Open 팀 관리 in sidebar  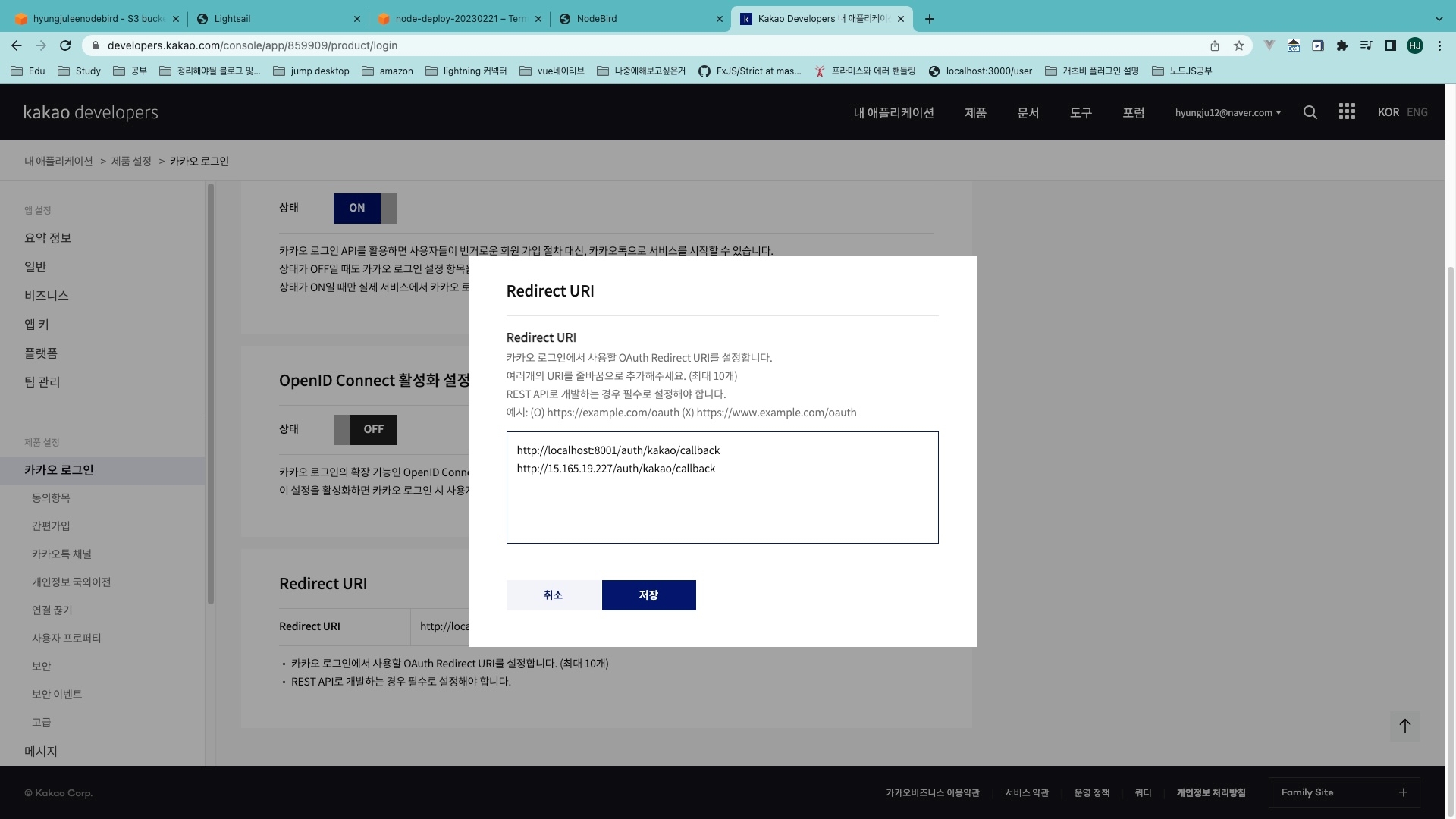click(42, 382)
